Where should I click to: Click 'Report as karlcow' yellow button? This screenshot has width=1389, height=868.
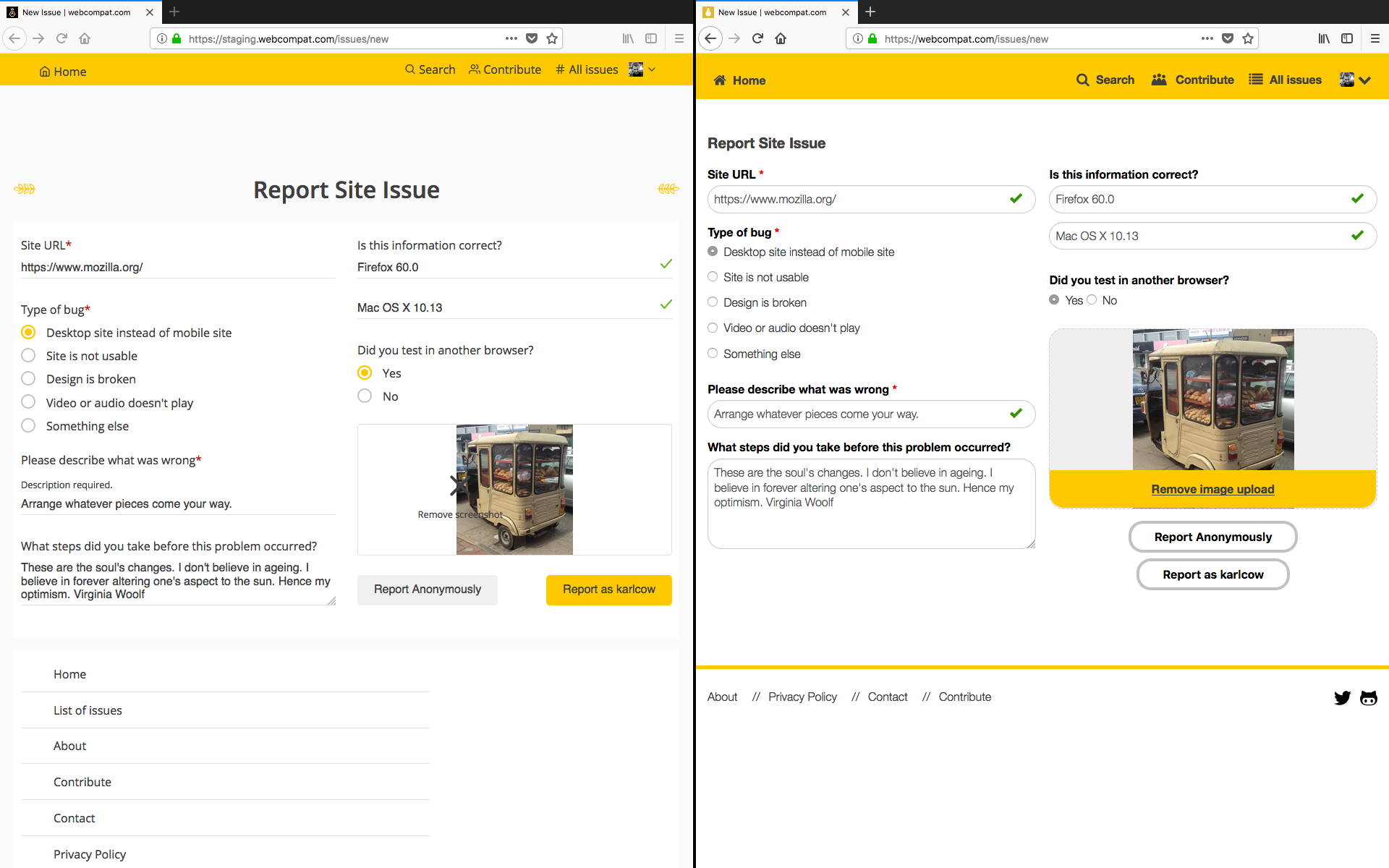pos(608,590)
